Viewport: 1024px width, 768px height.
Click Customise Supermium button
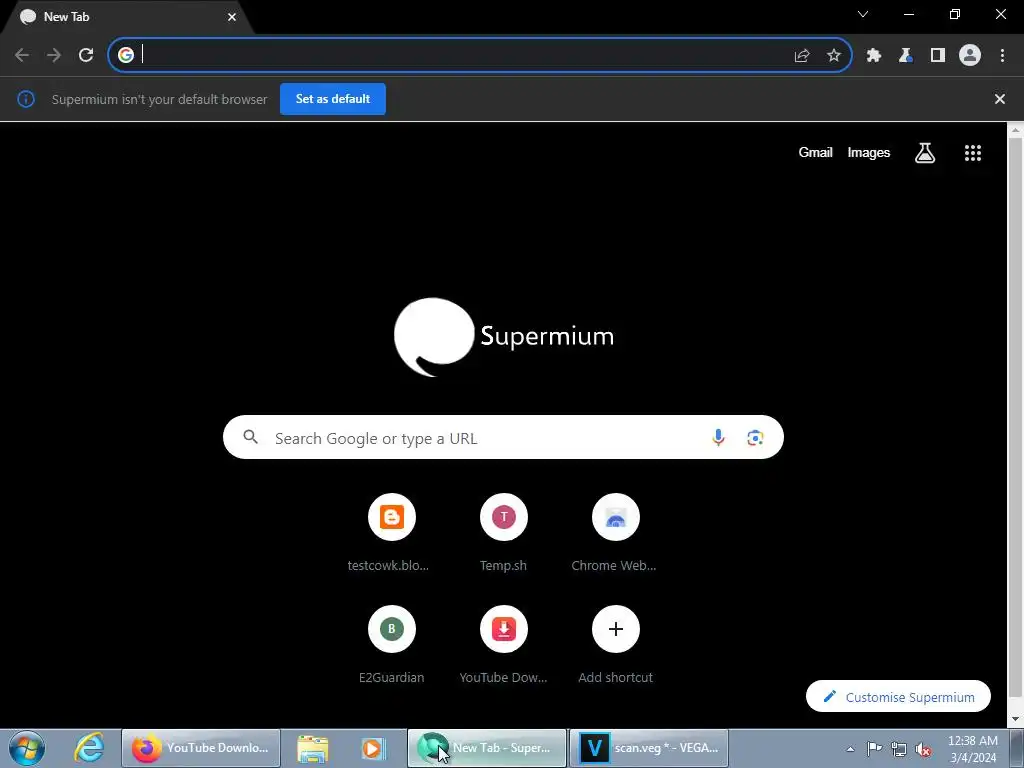(898, 697)
